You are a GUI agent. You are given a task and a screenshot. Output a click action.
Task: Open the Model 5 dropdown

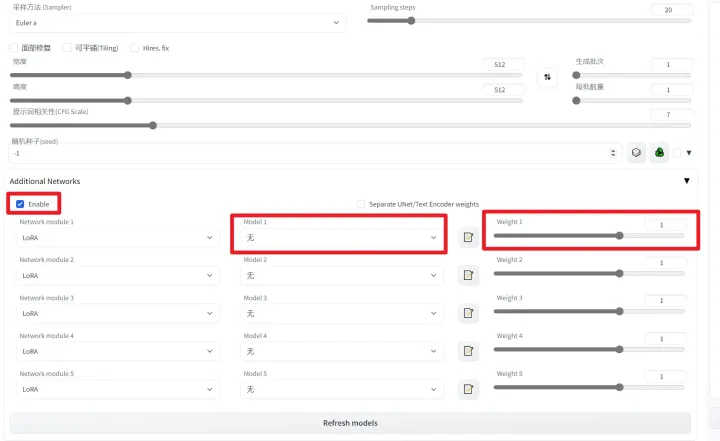click(x=341, y=390)
